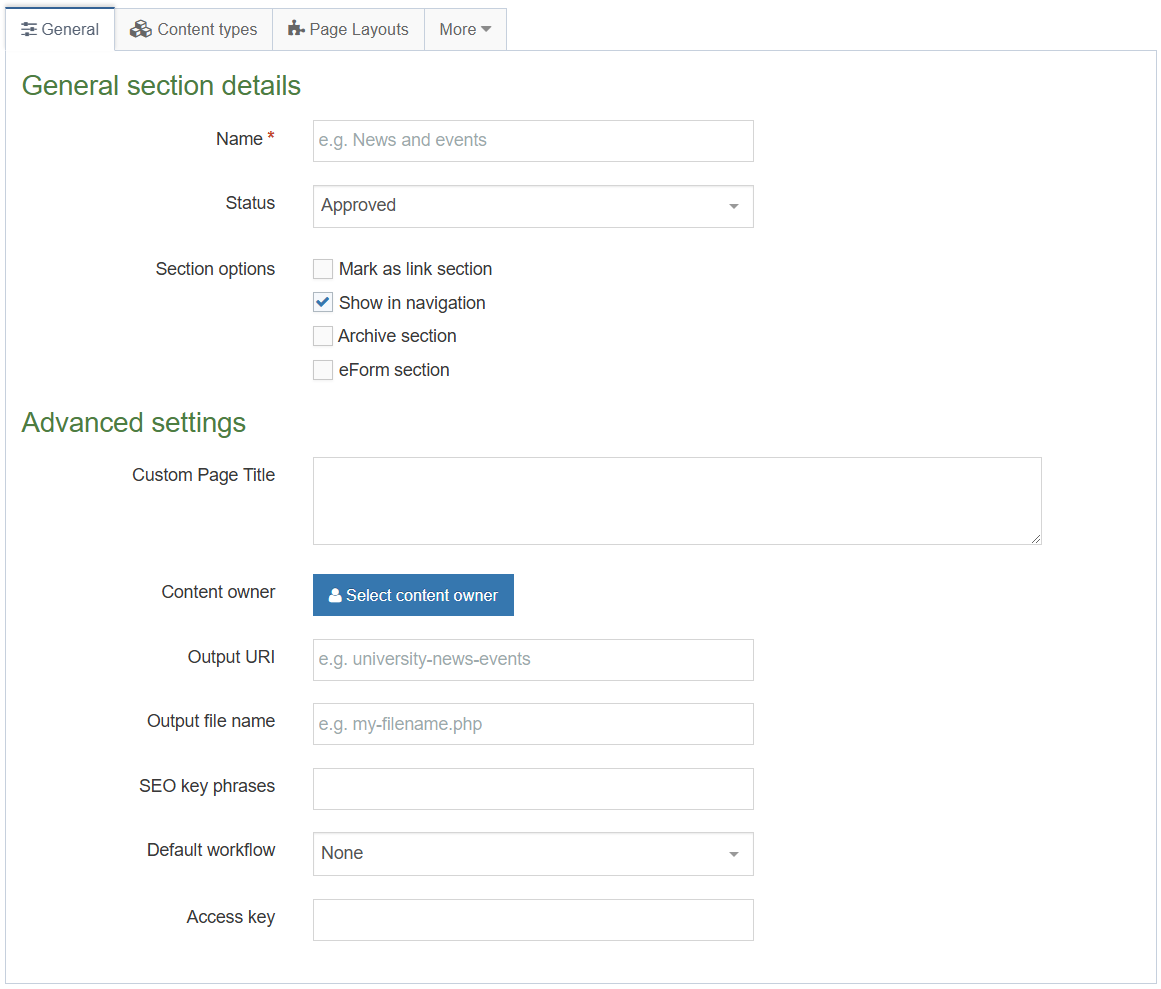Click the puzzle icon on Page Layouts tab
This screenshot has width=1161, height=989.
click(296, 29)
